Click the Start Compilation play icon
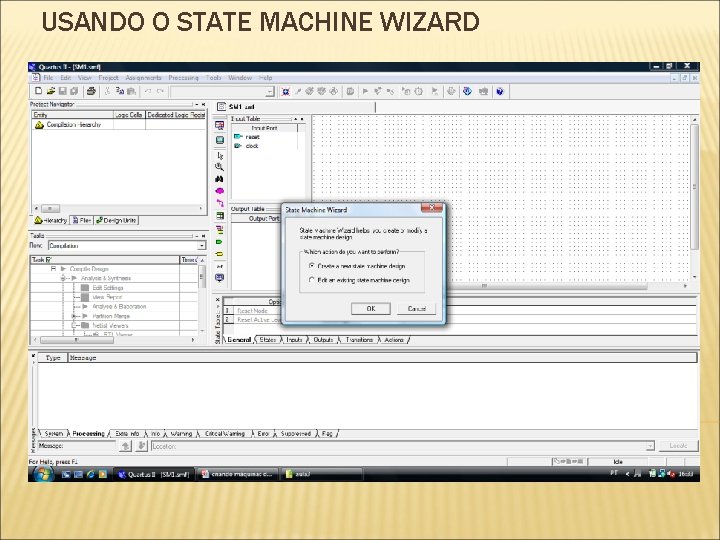Screen dimensions: 720x540 tap(365, 91)
